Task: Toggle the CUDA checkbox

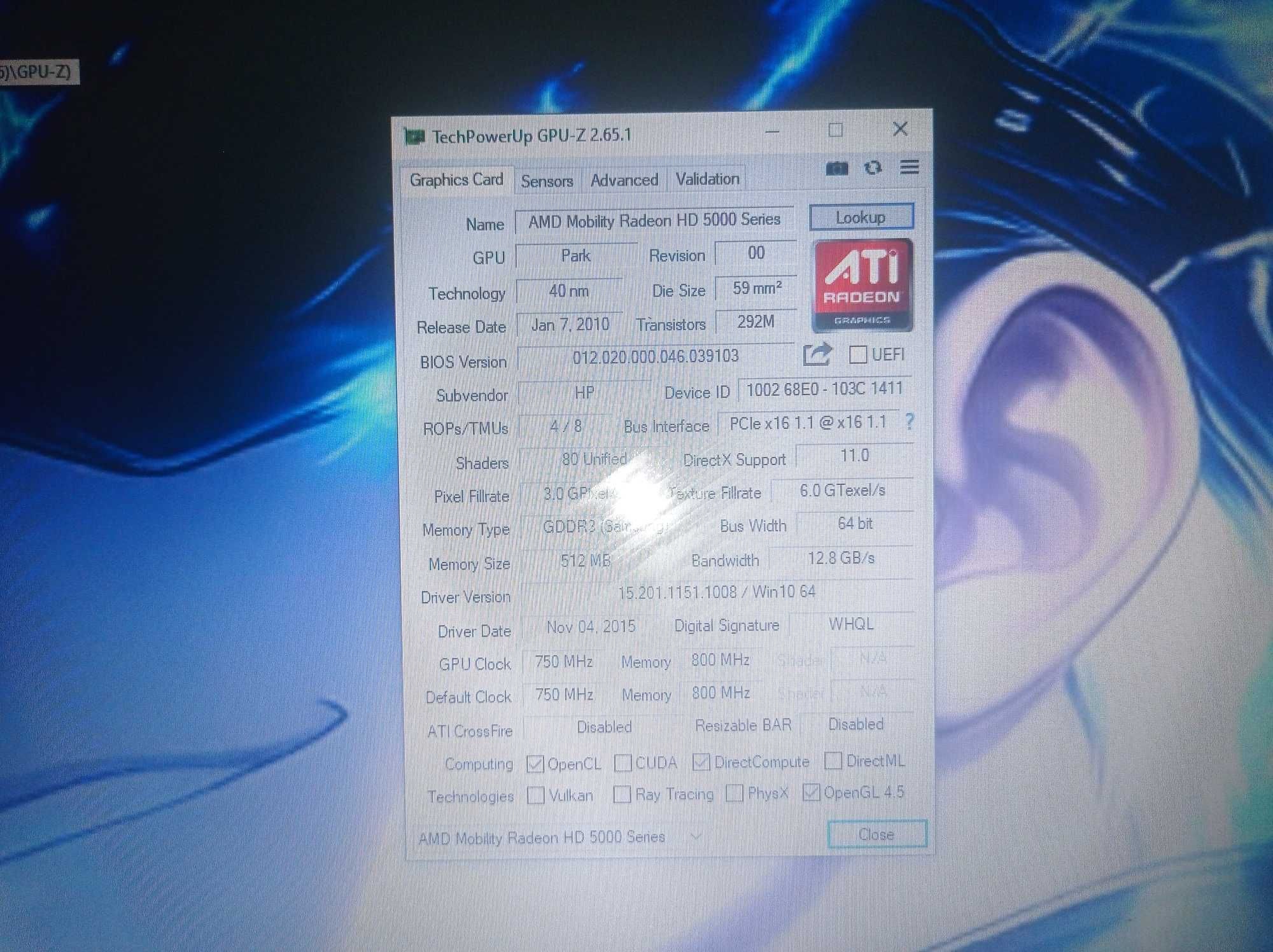Action: tap(623, 762)
